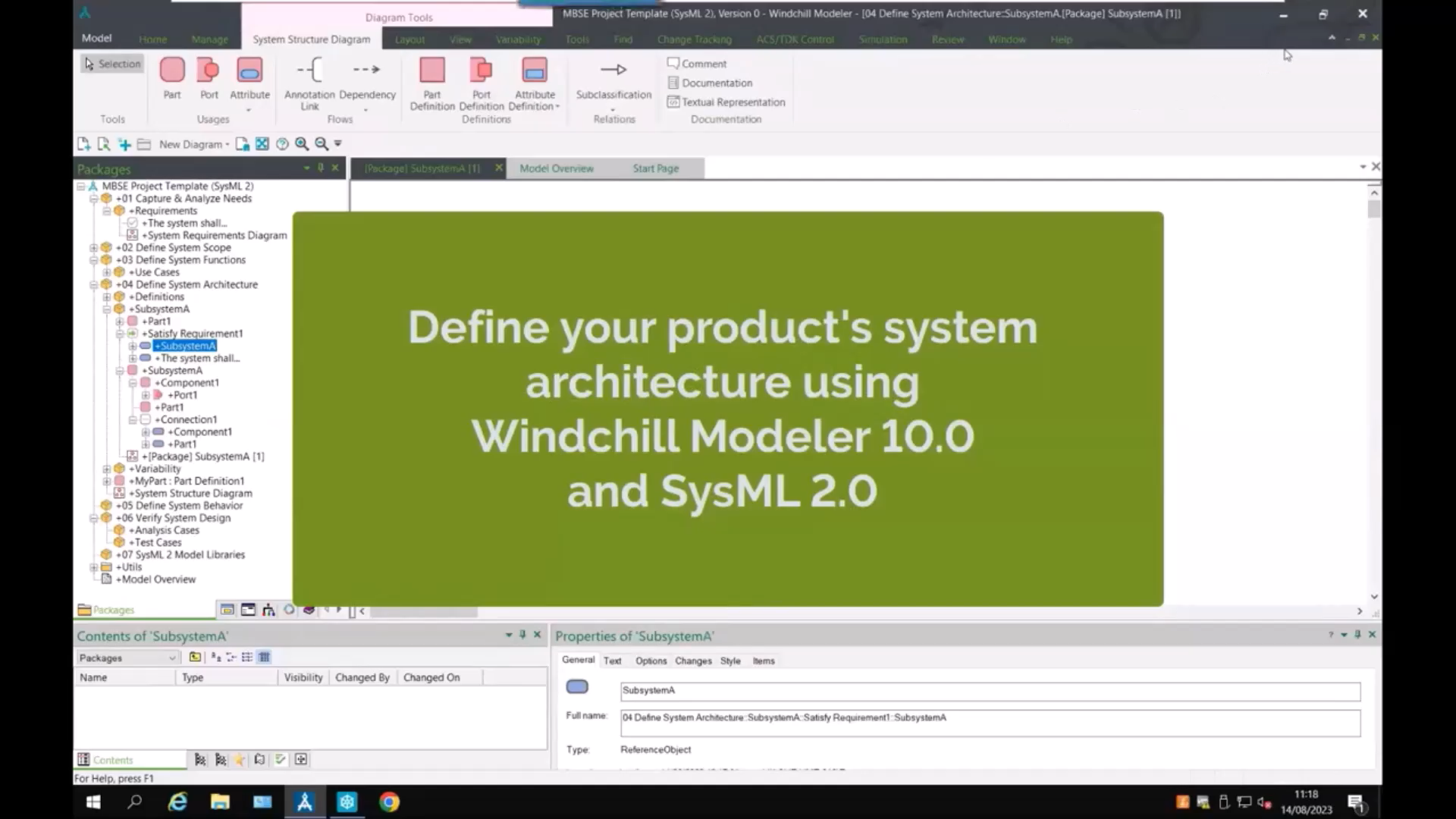Select the Attribute Definition tool

pos(535,83)
